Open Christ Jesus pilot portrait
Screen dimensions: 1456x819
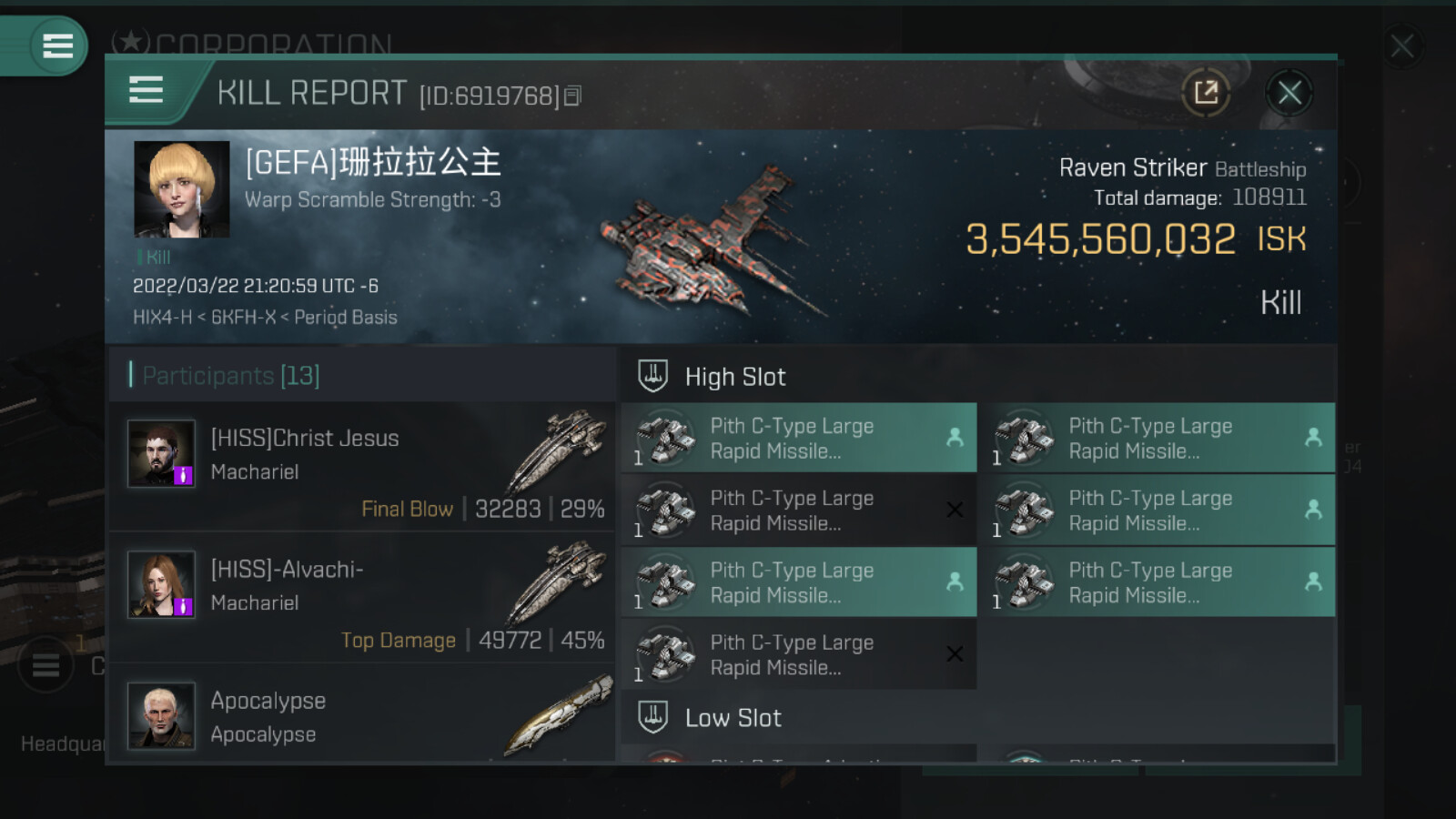pyautogui.click(x=161, y=453)
